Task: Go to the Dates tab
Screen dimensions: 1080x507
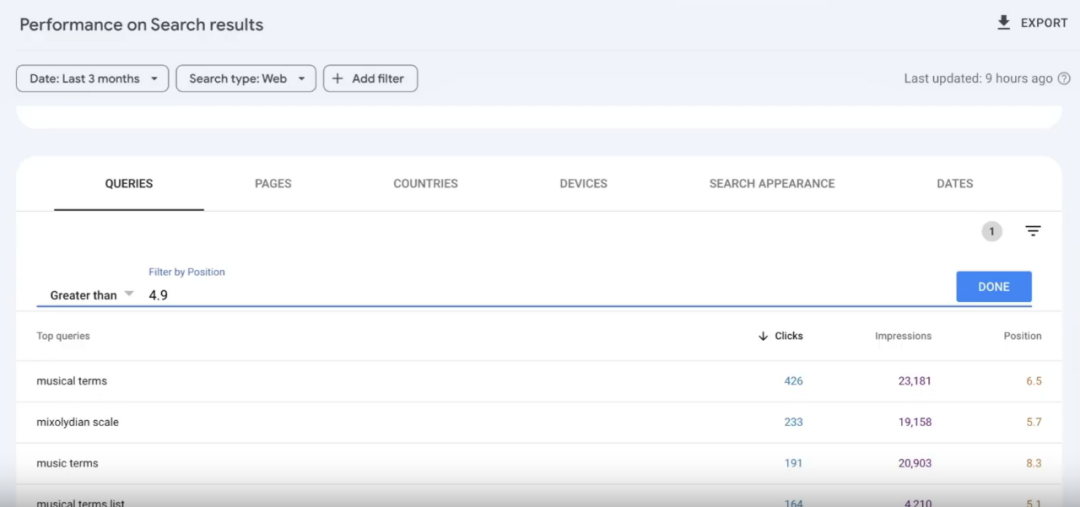Action: [x=954, y=184]
